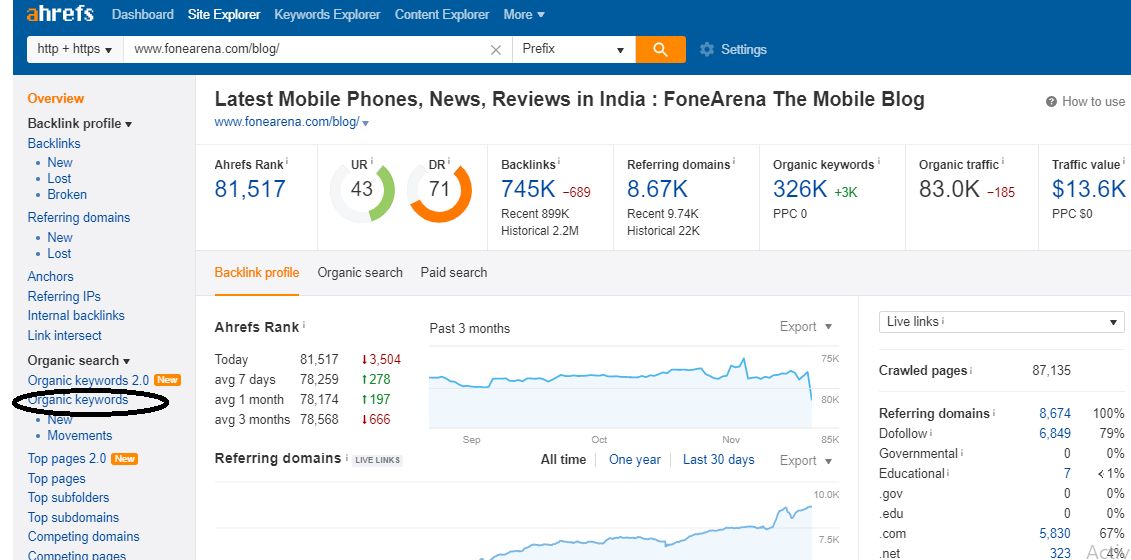The height and width of the screenshot is (560, 1131).
Task: Open Organic keywords 2.0 report
Action: (x=88, y=380)
